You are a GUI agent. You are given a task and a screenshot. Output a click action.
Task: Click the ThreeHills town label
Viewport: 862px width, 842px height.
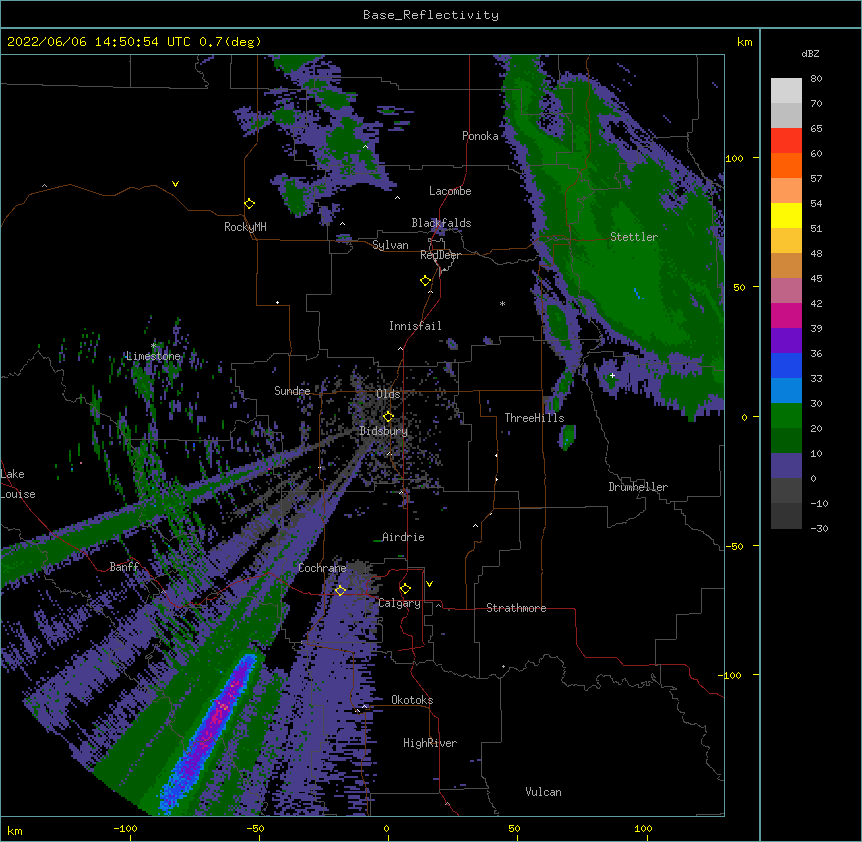[534, 418]
